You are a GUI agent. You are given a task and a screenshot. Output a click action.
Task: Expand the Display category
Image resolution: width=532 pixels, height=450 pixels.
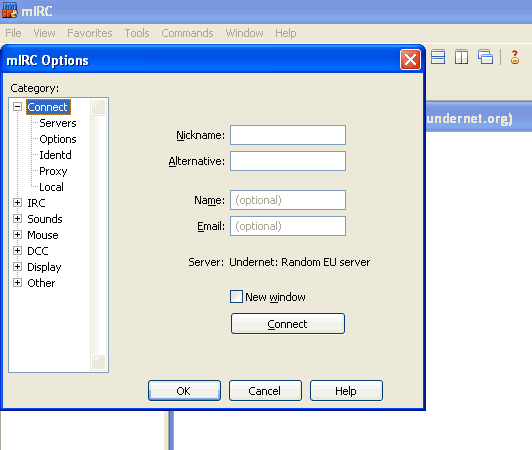[x=17, y=266]
